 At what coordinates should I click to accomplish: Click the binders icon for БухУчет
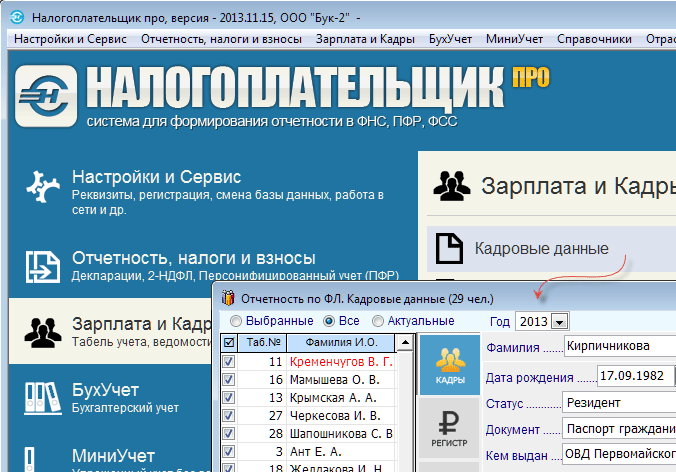click(x=43, y=398)
